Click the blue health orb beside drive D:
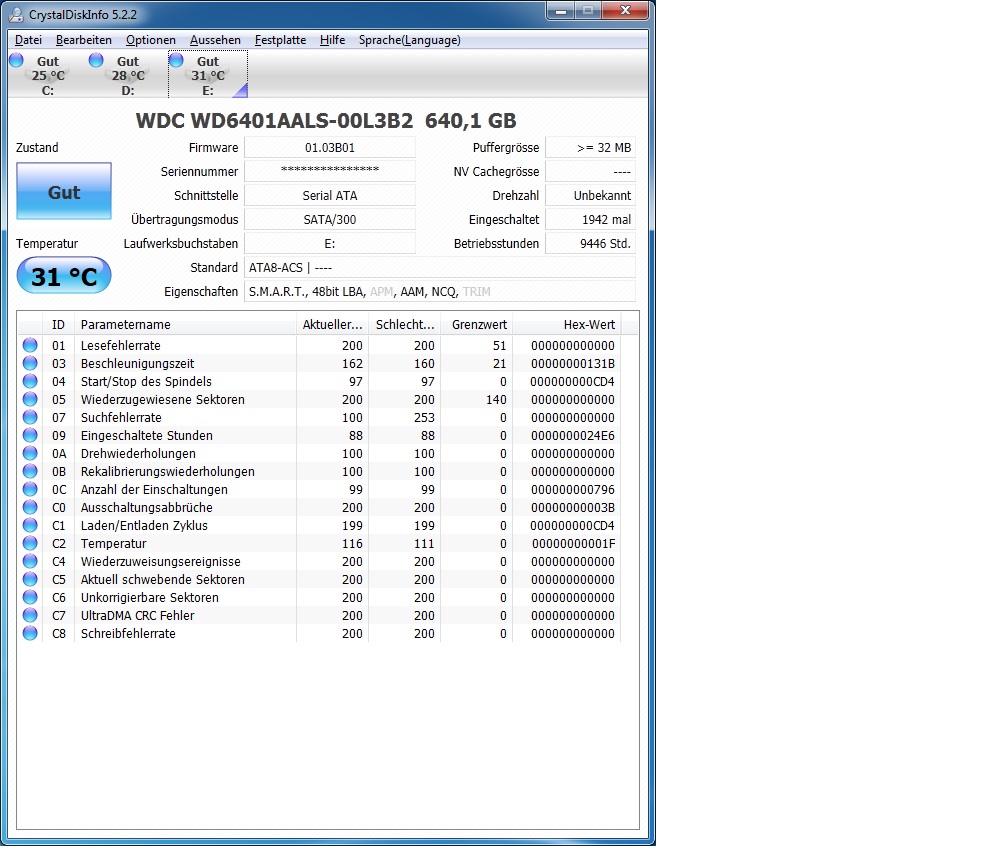Viewport: 1008px width, 846px height. (x=96, y=60)
